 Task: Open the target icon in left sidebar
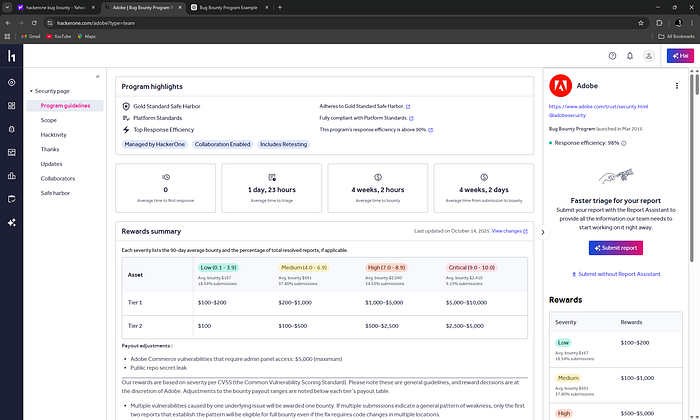12,83
